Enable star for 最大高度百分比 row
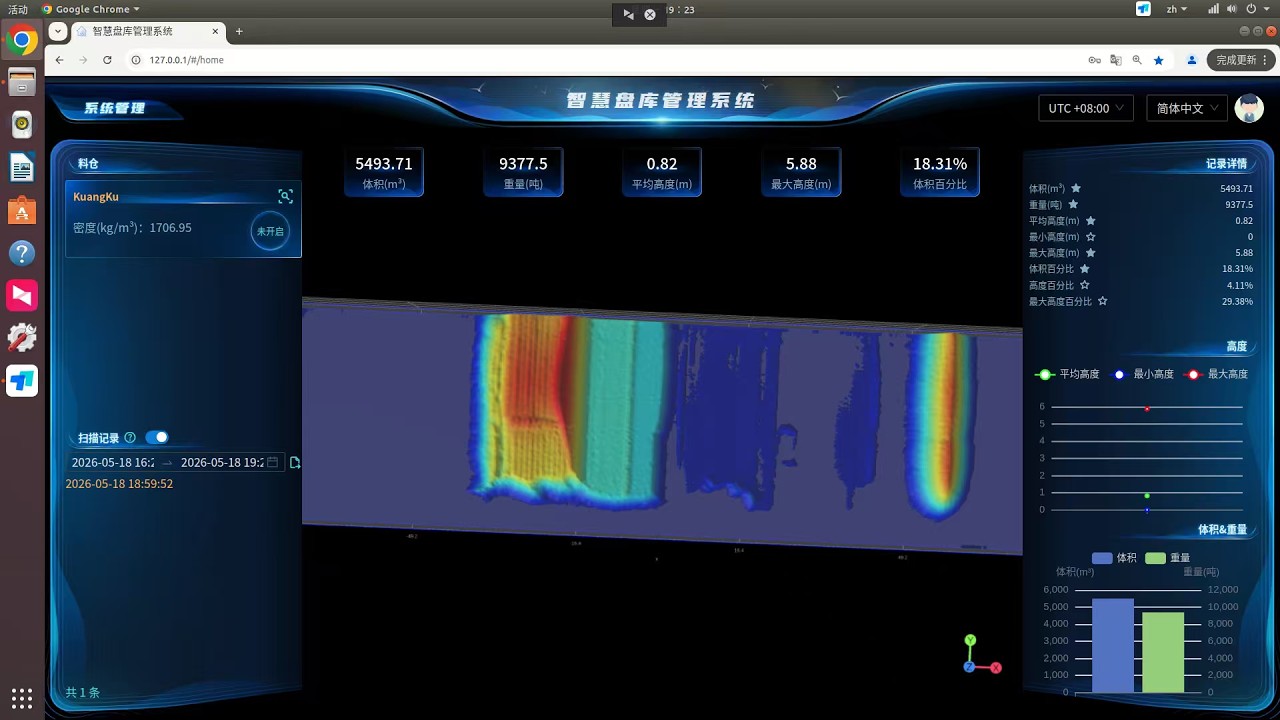The height and width of the screenshot is (720, 1280). 1102,301
